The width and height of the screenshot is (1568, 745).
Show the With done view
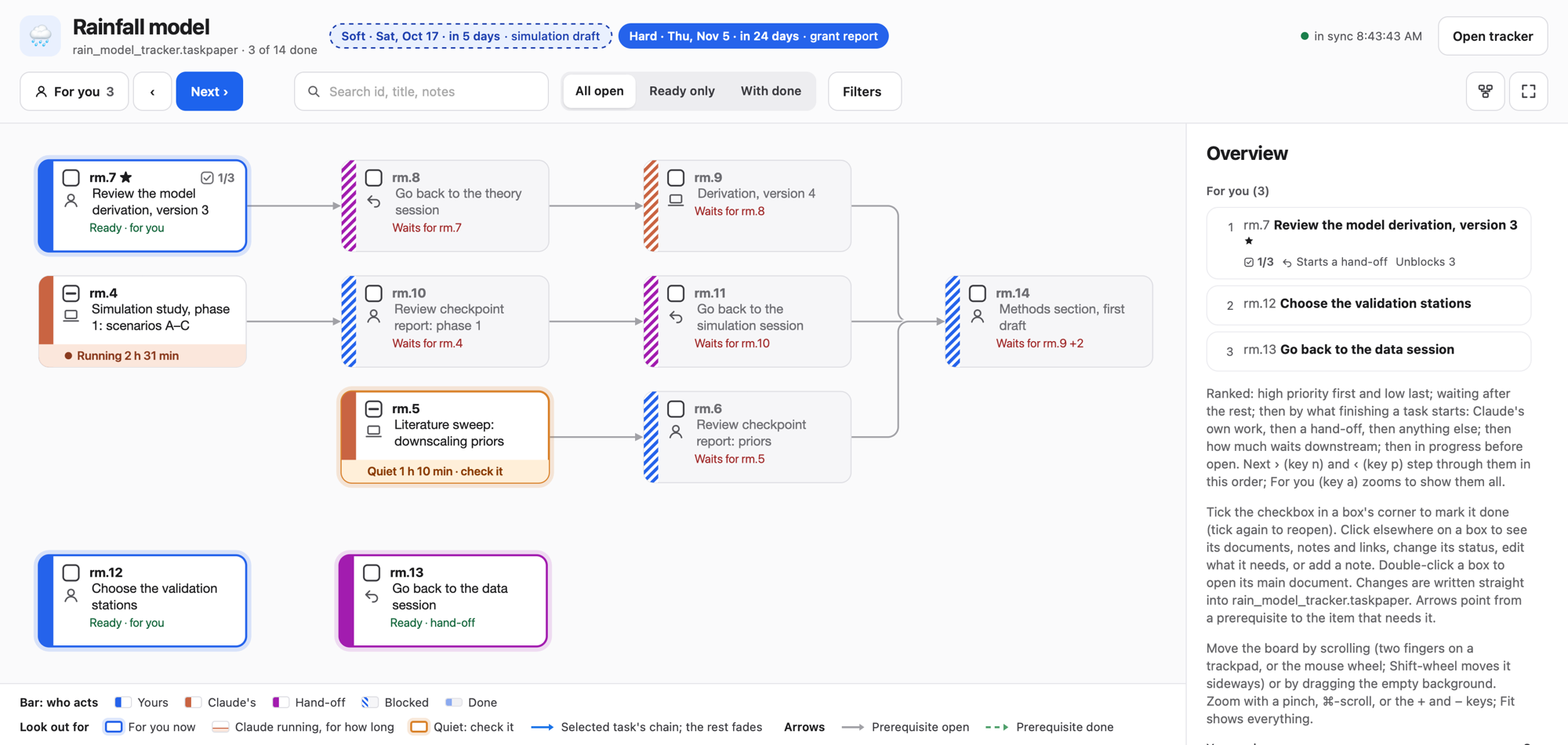pyautogui.click(x=771, y=91)
